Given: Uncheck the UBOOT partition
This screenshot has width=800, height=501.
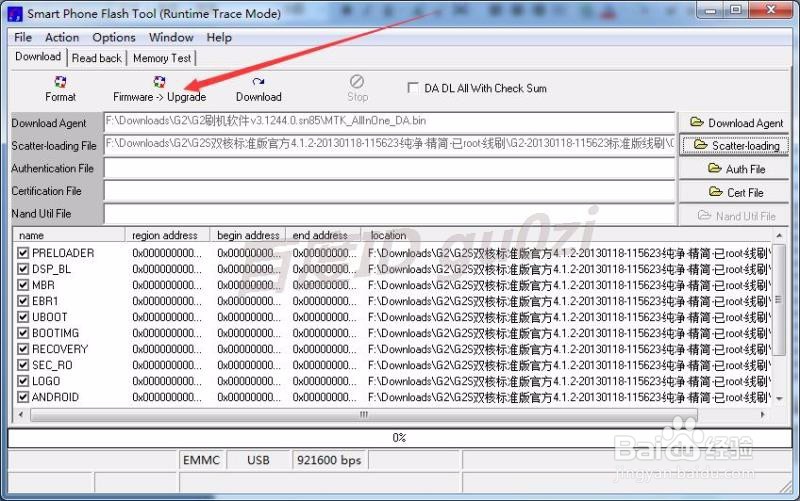Looking at the screenshot, I should pos(23,317).
